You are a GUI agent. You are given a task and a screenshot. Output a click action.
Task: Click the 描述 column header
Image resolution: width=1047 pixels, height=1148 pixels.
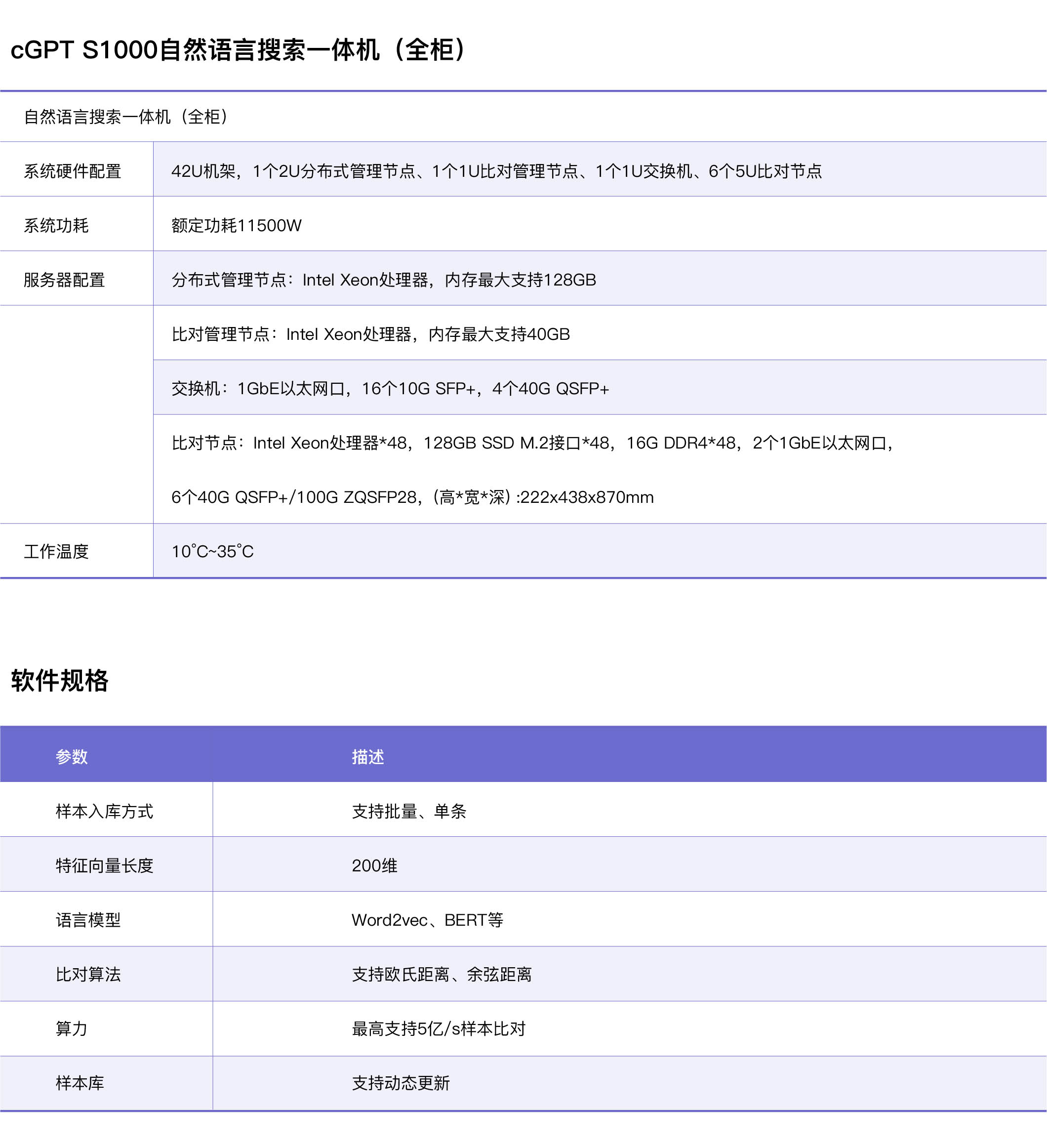(368, 757)
